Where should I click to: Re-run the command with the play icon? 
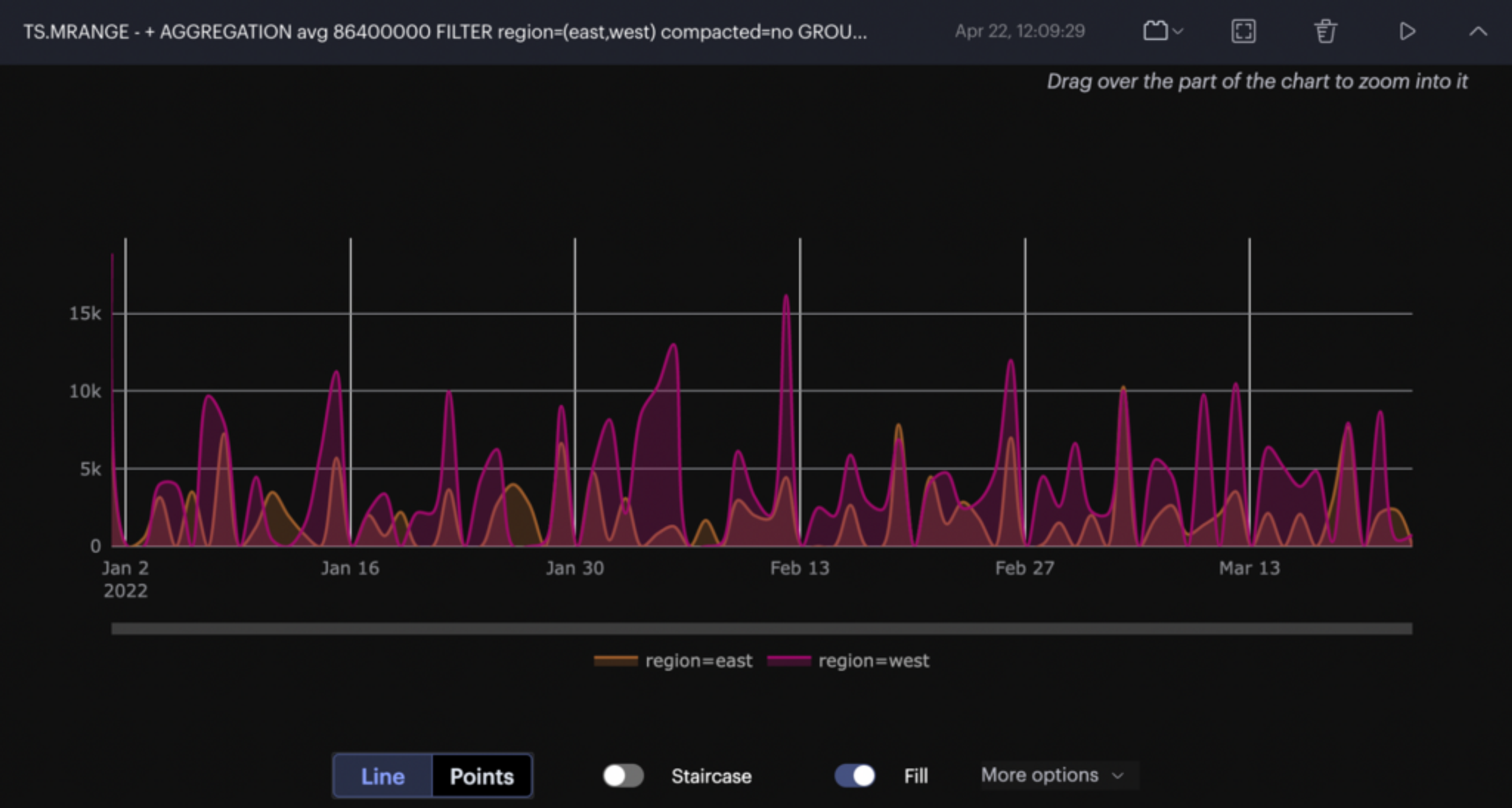1406,31
